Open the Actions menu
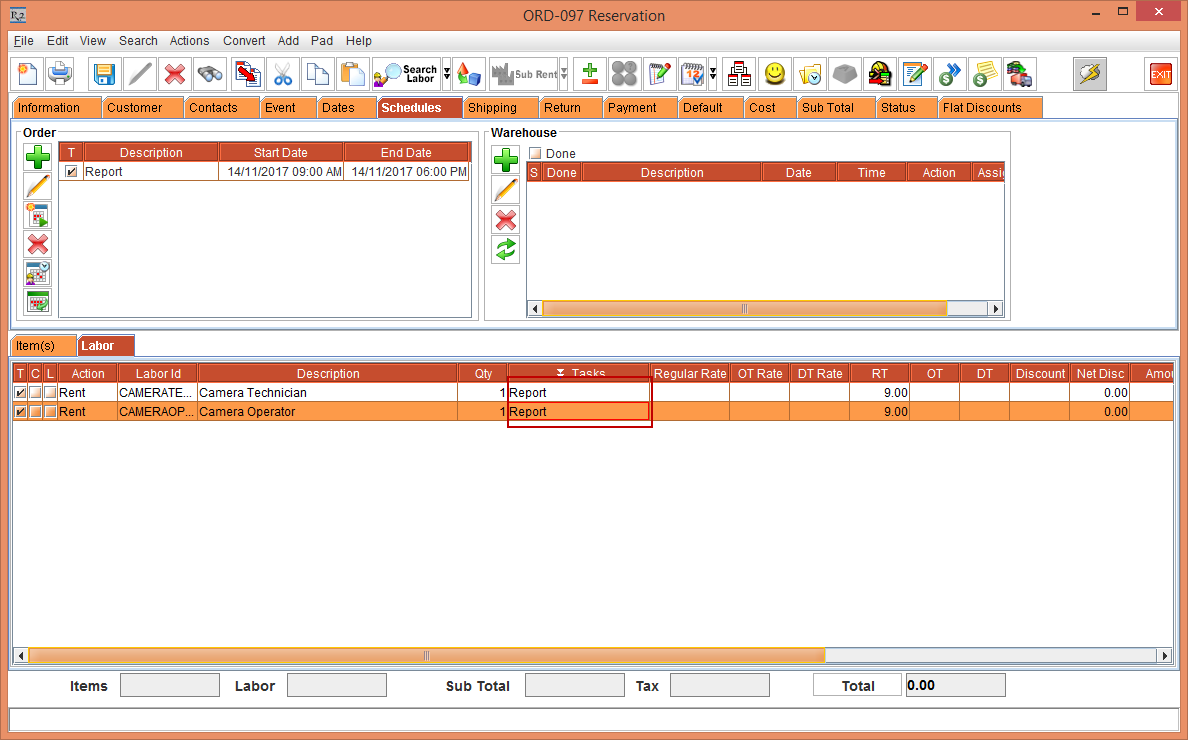Image resolution: width=1188 pixels, height=740 pixels. 189,41
